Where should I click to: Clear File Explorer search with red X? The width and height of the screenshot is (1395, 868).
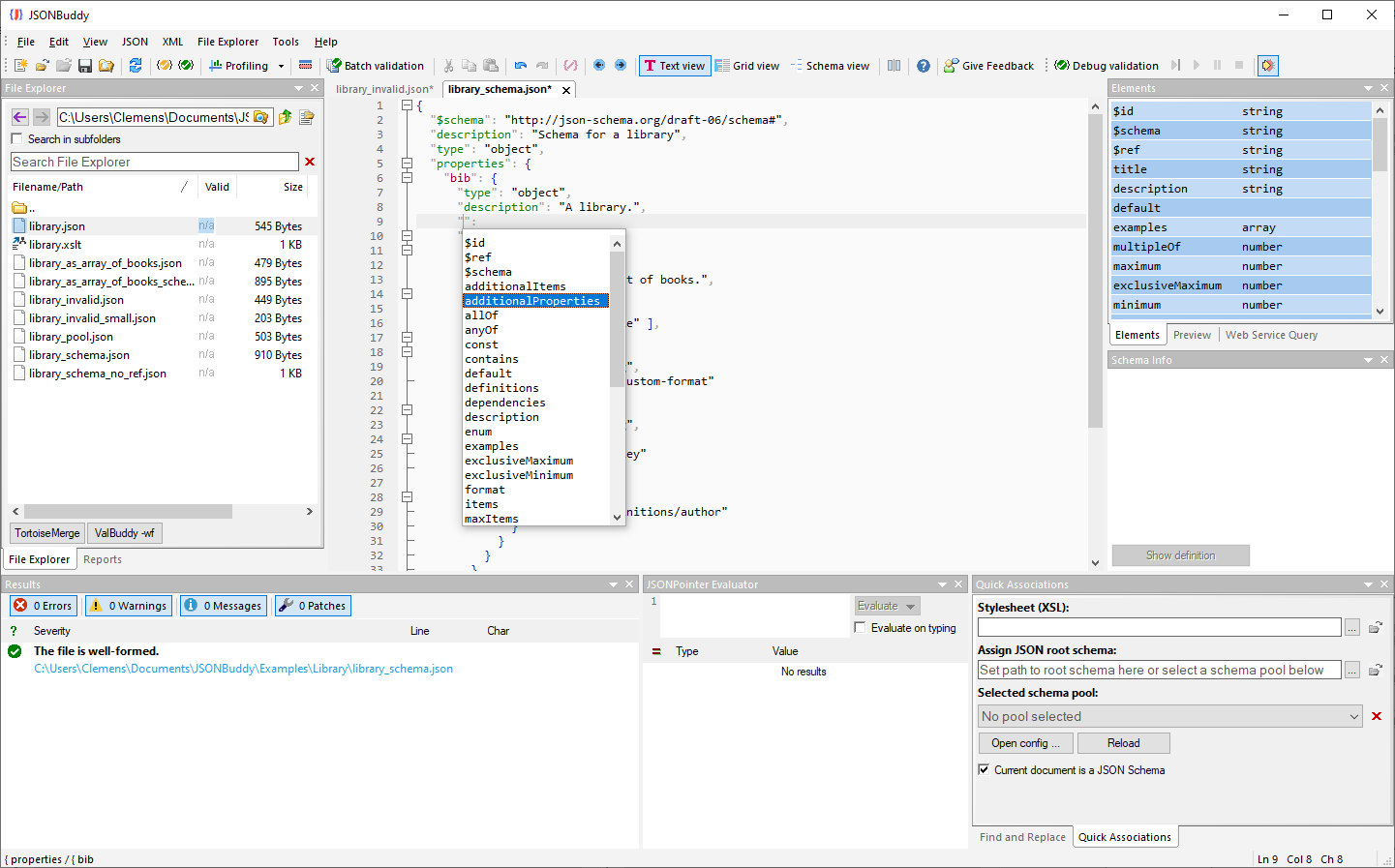310,162
